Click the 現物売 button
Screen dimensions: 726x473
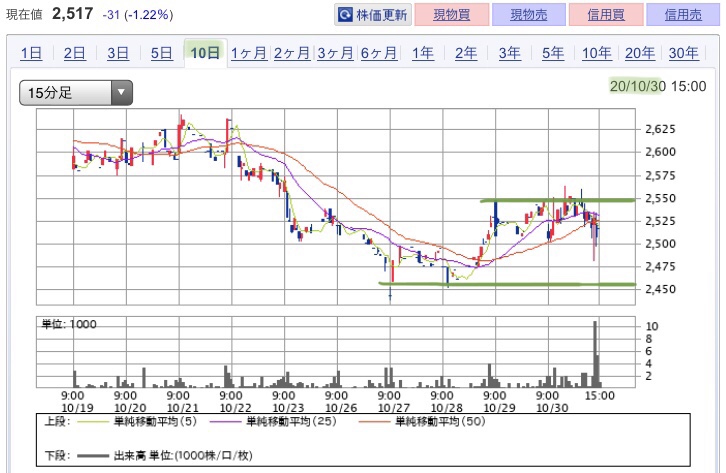pos(529,15)
